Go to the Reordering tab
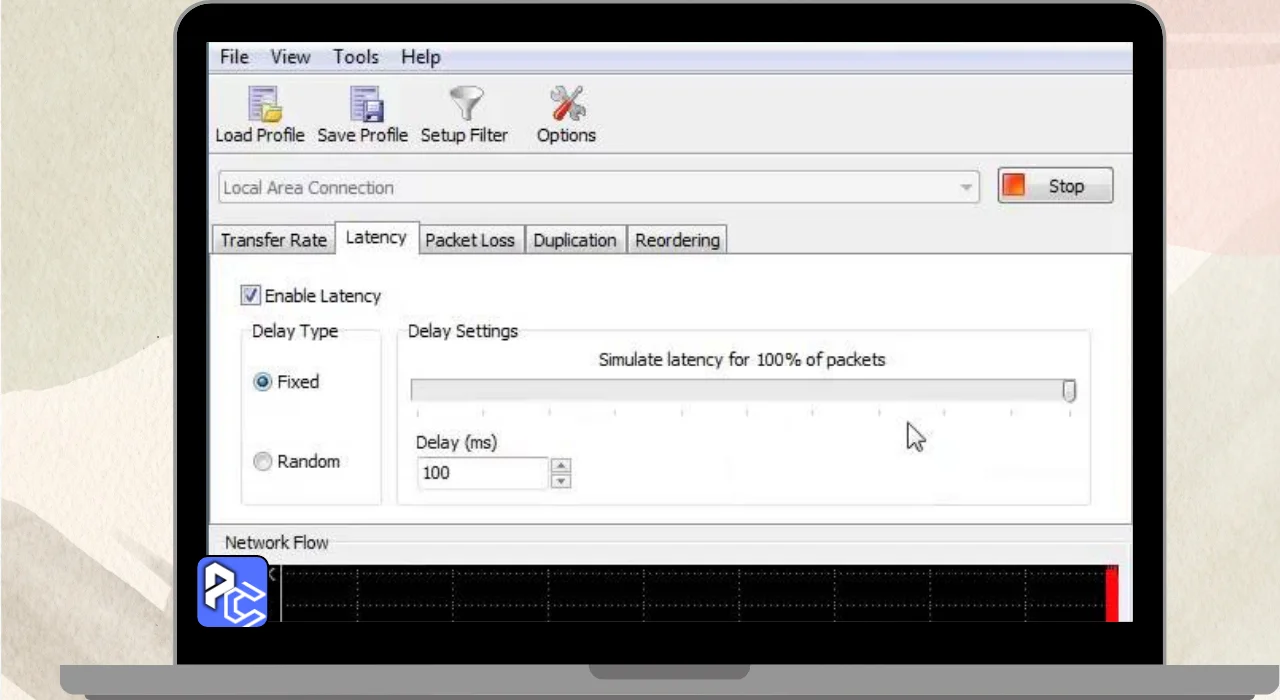Viewport: 1280px width, 700px height. (678, 240)
